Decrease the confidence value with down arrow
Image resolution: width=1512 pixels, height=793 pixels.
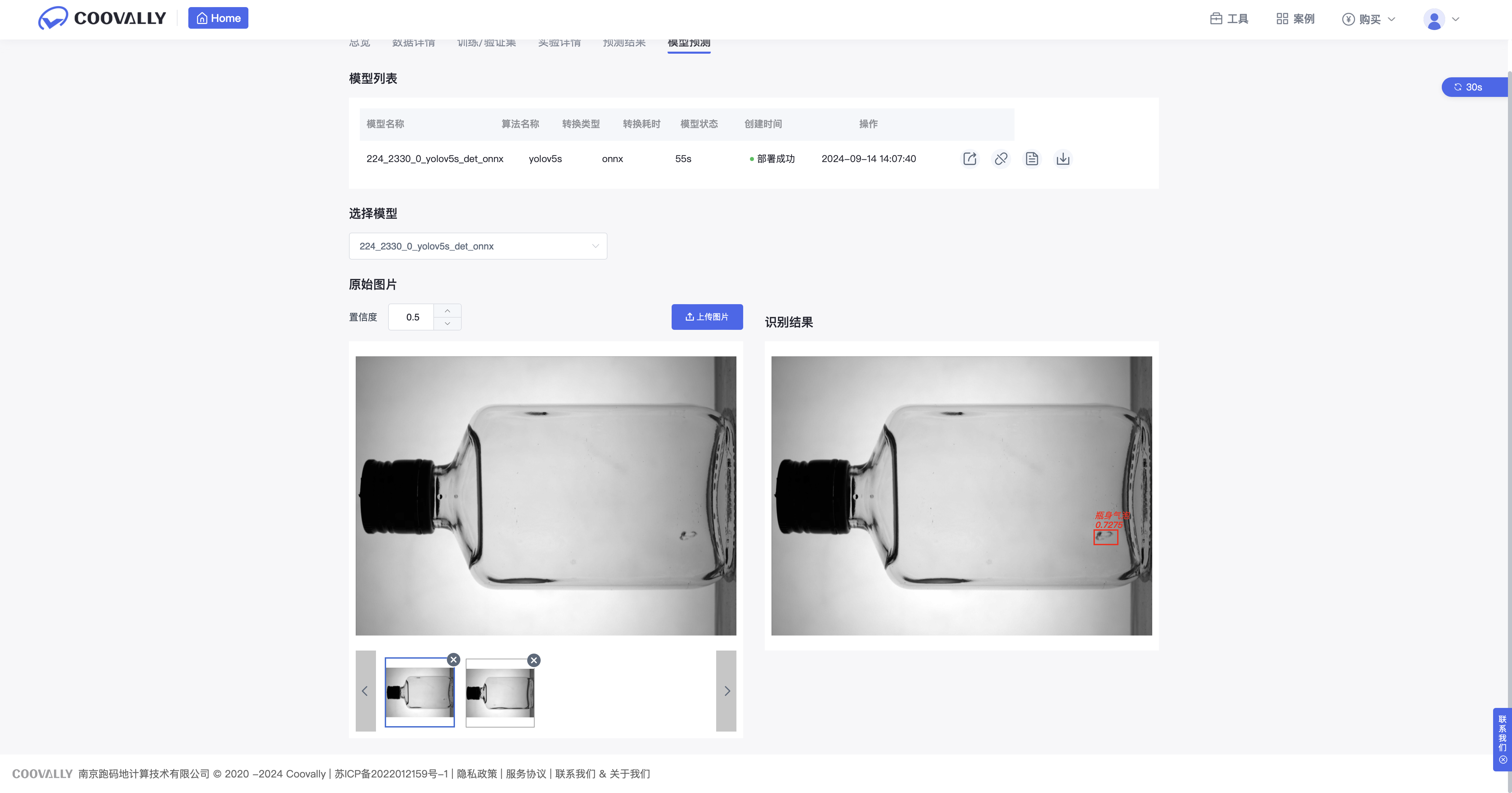447,323
